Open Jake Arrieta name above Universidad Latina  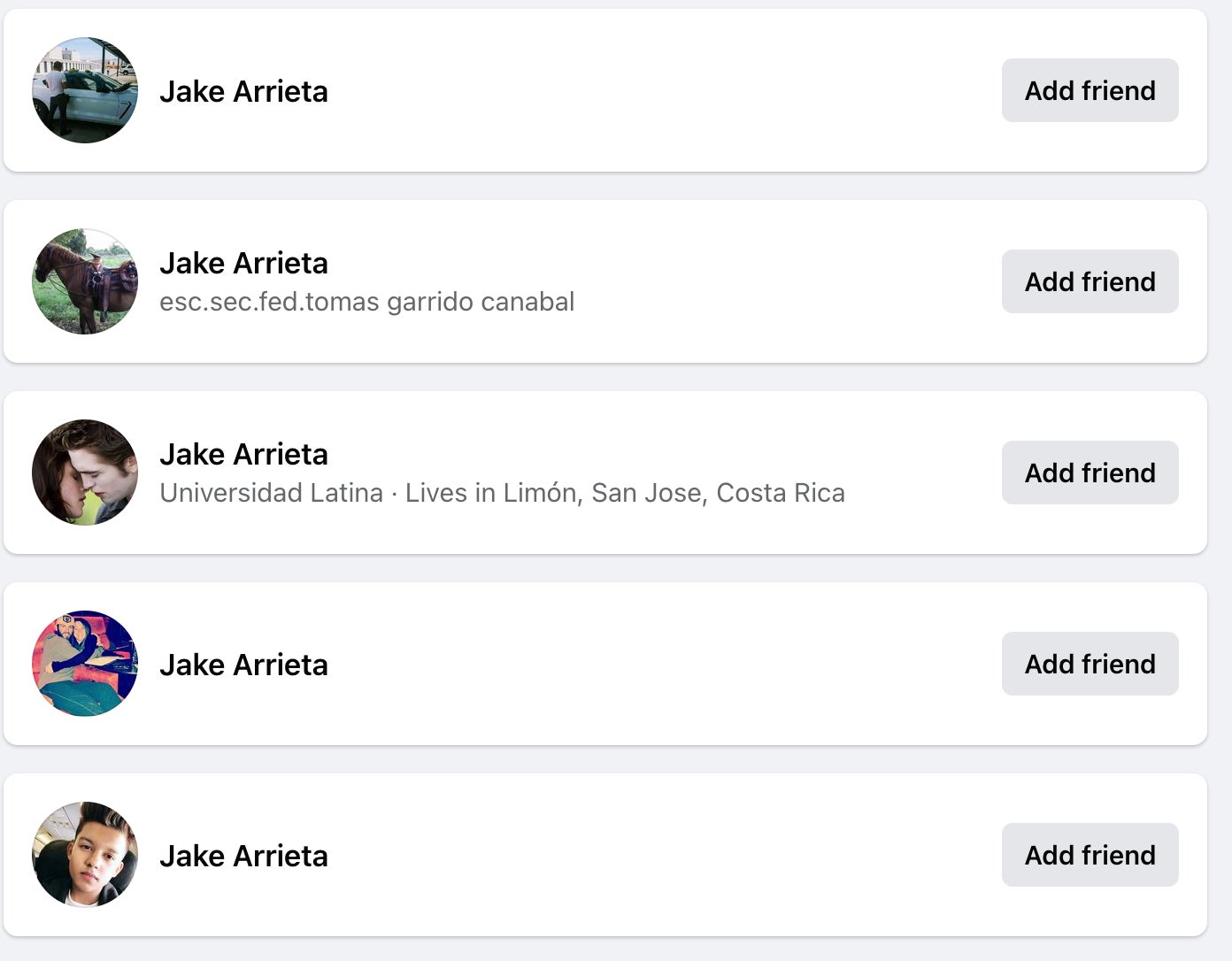click(x=243, y=454)
